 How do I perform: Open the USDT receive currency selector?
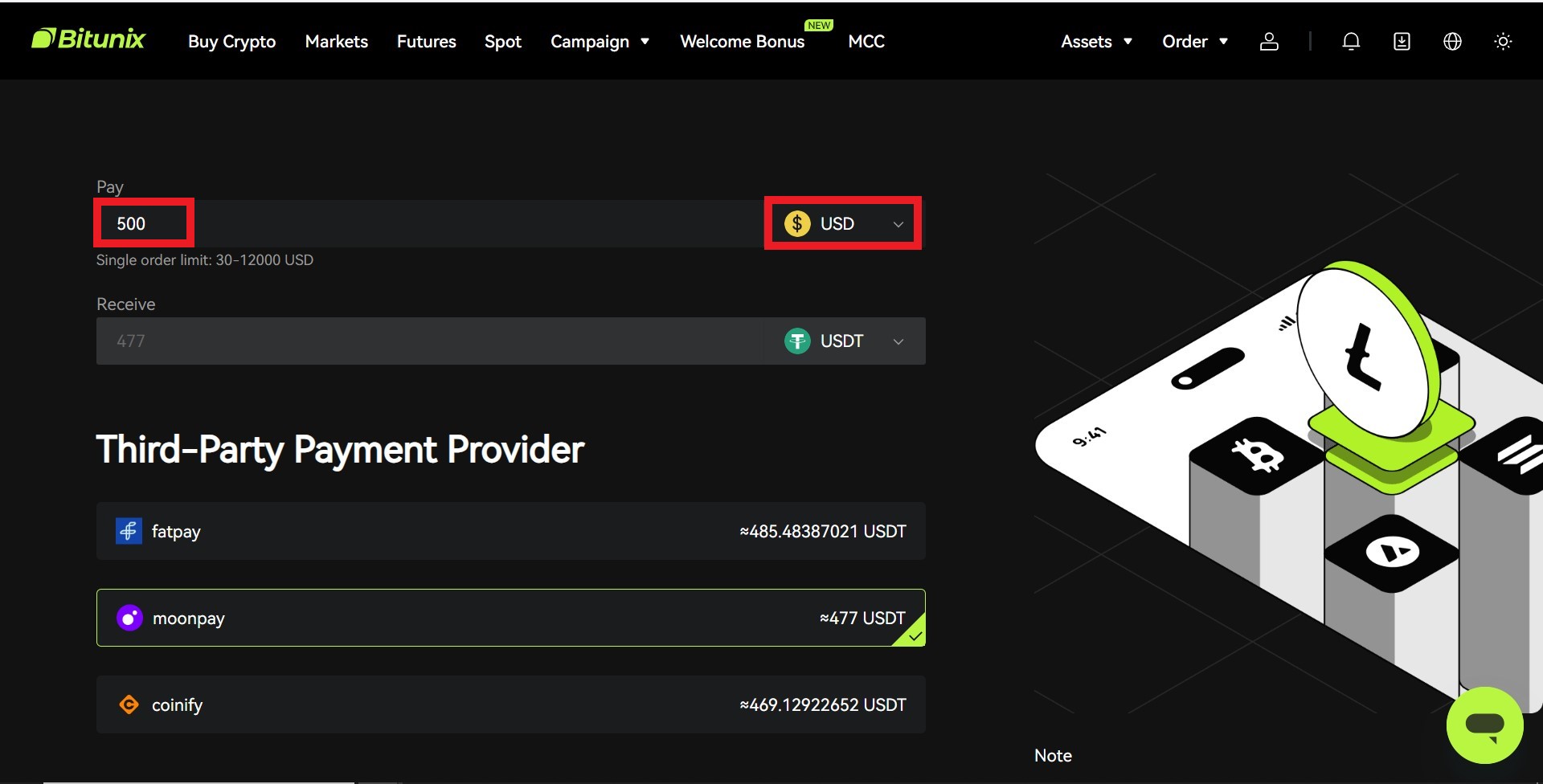844,341
